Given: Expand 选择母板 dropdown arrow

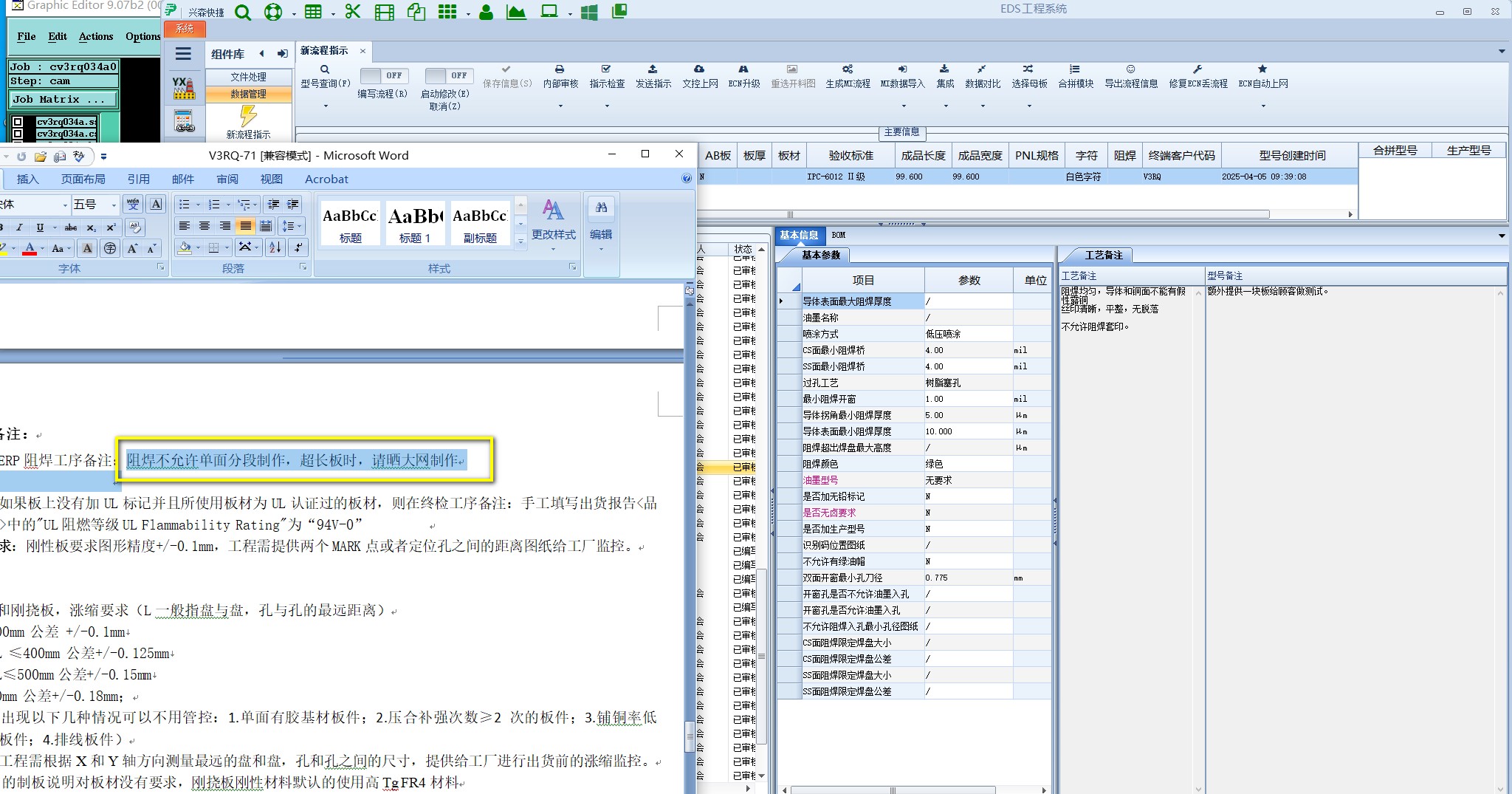Looking at the screenshot, I should pos(1029,106).
